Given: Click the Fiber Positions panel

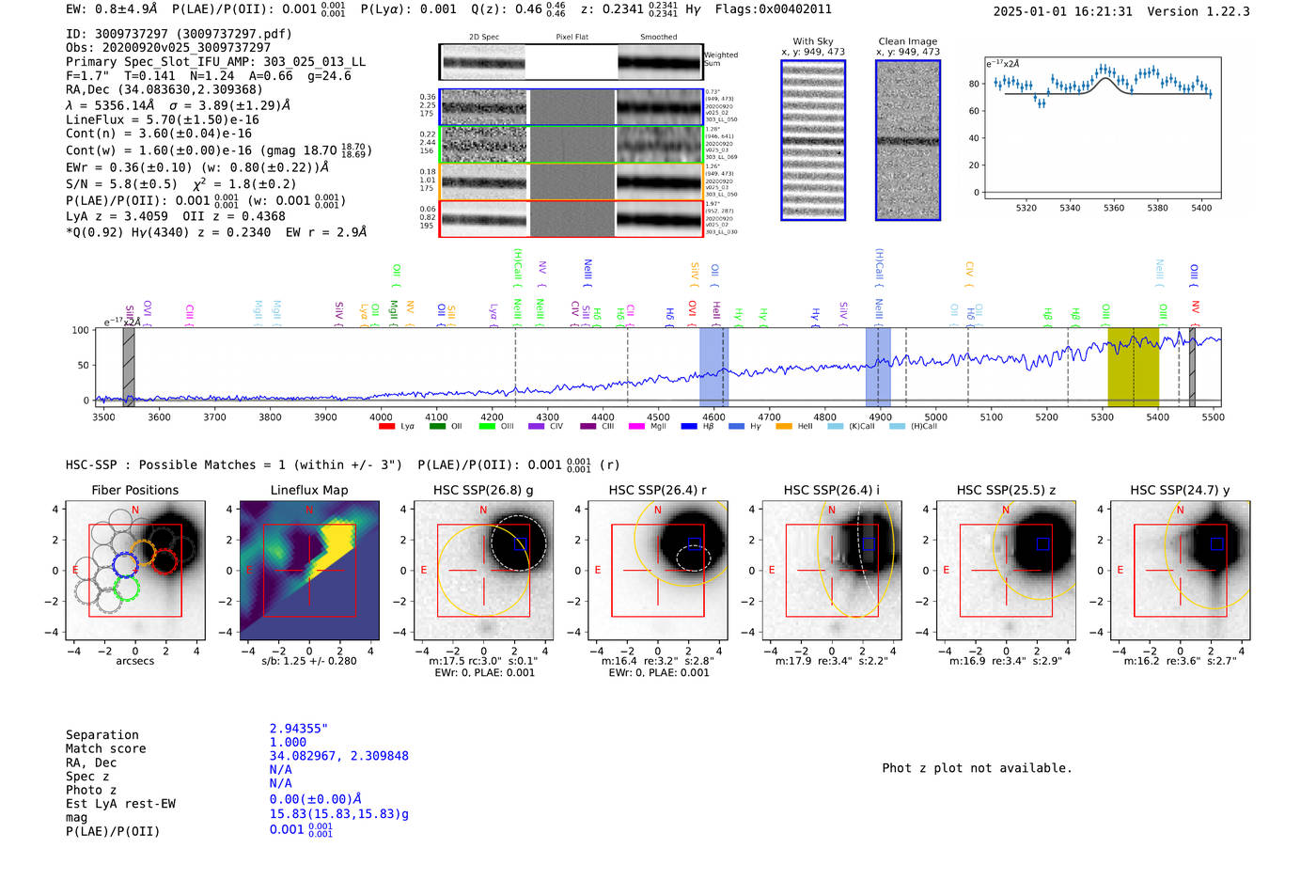Looking at the screenshot, I should pyautogui.click(x=135, y=571).
